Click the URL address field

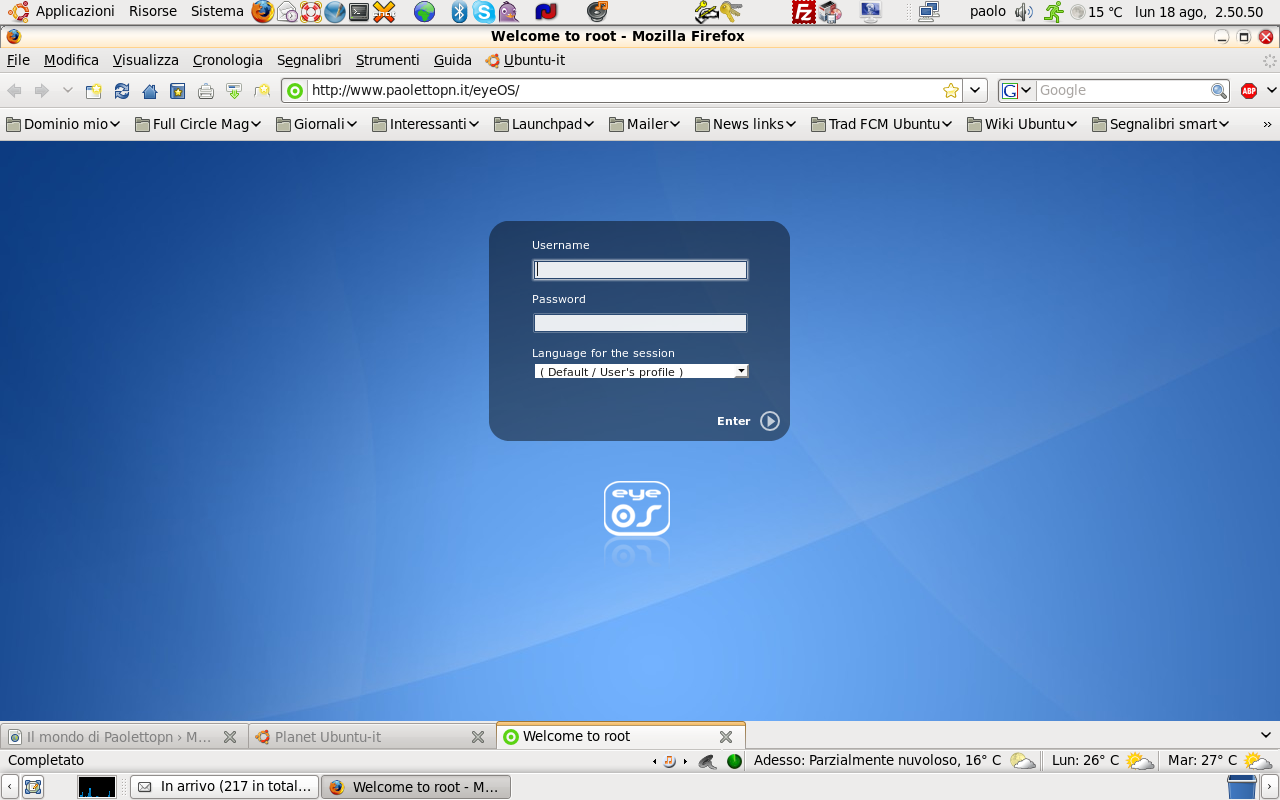coord(624,90)
